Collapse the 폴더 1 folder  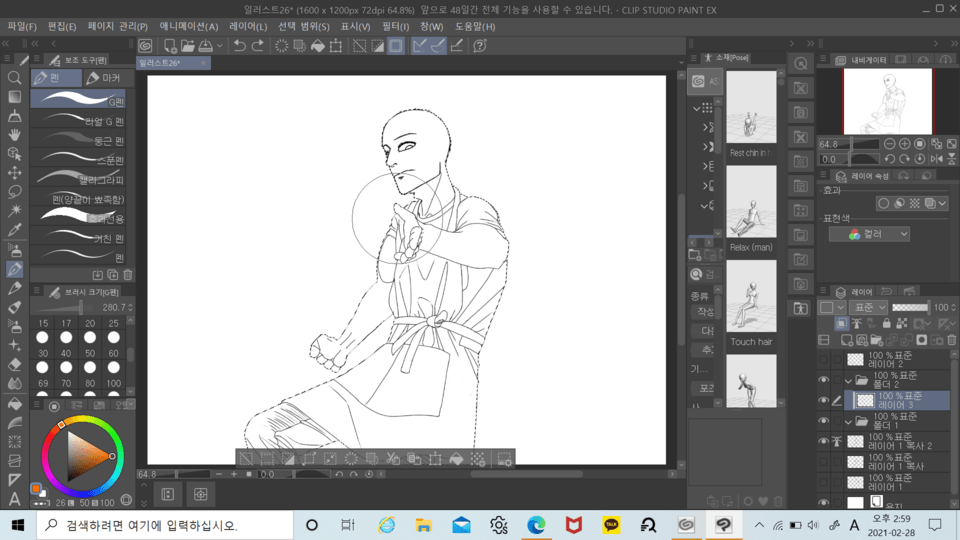point(849,422)
